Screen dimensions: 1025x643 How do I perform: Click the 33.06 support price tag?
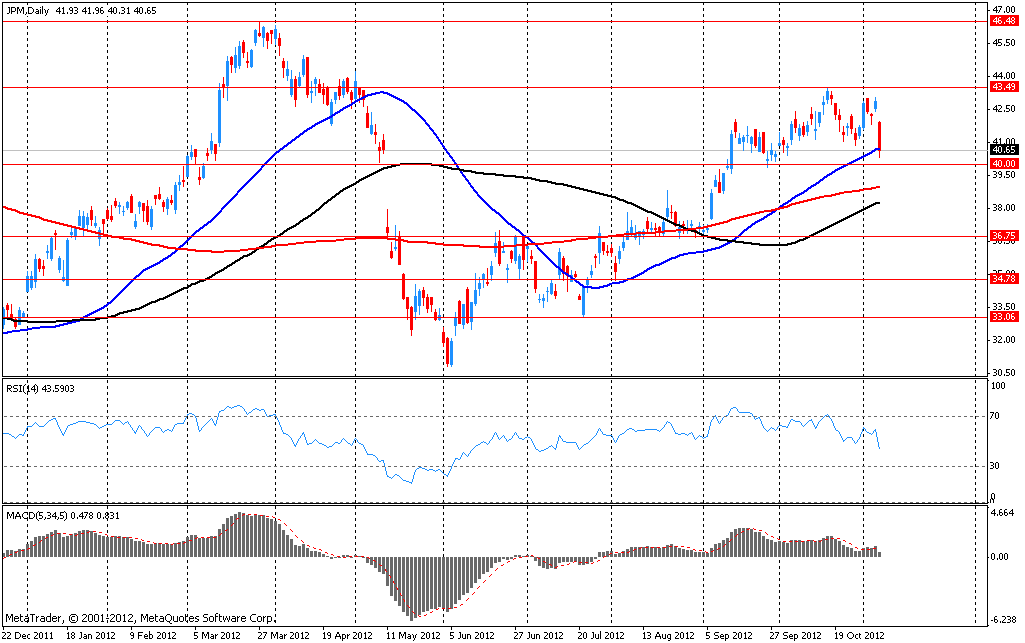1003,317
